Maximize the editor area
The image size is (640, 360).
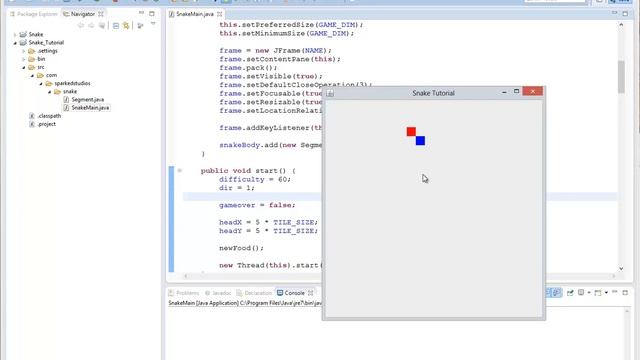tap(625, 13)
